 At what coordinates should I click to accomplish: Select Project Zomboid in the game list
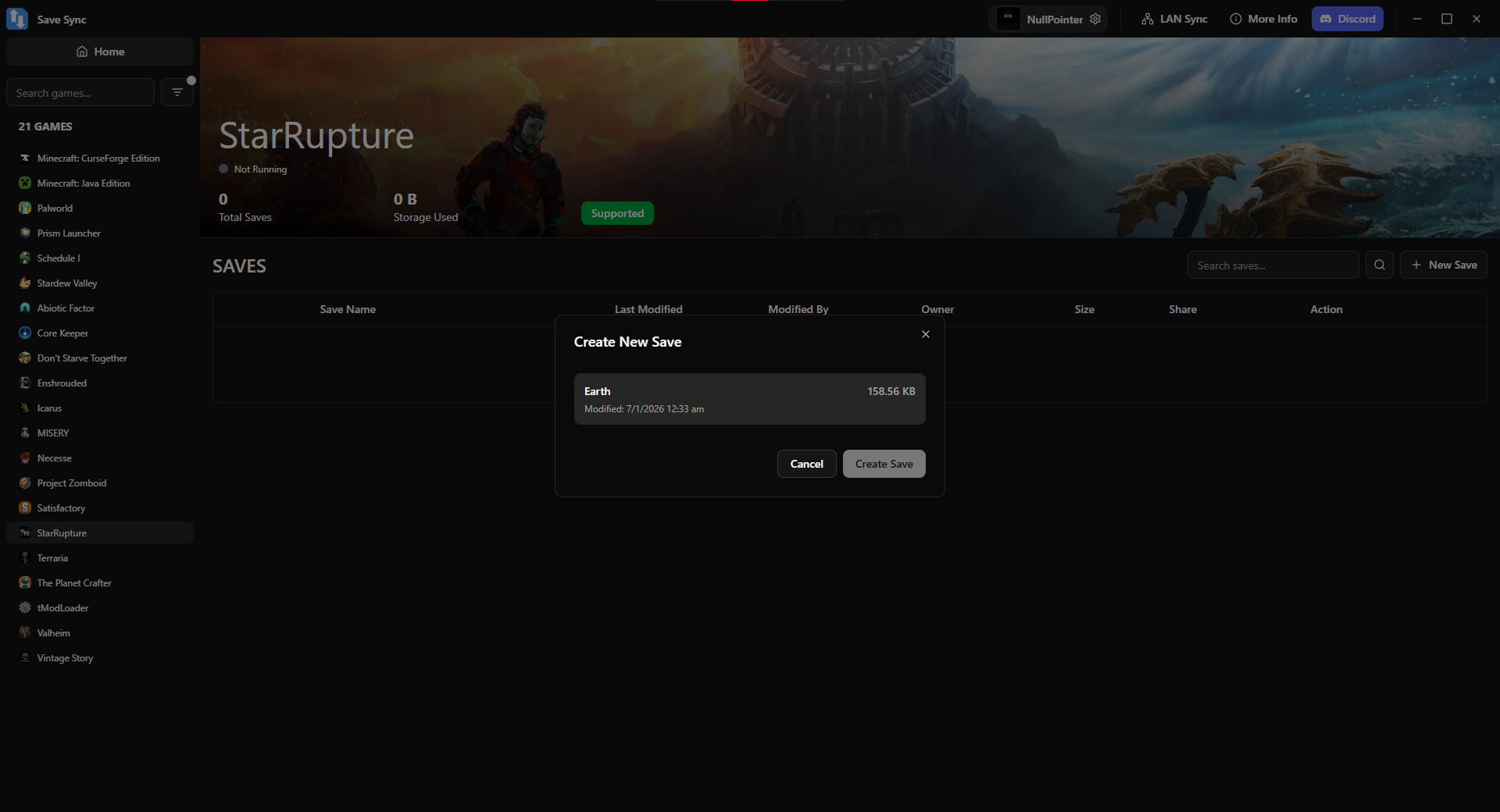pyautogui.click(x=100, y=483)
